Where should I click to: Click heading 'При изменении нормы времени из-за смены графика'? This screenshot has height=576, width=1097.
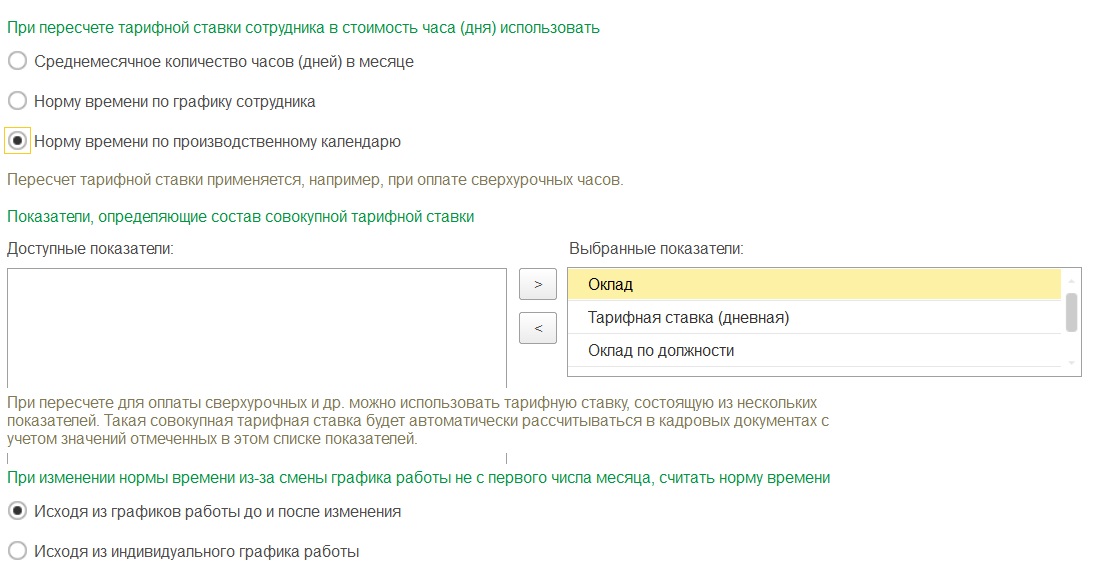(418, 478)
